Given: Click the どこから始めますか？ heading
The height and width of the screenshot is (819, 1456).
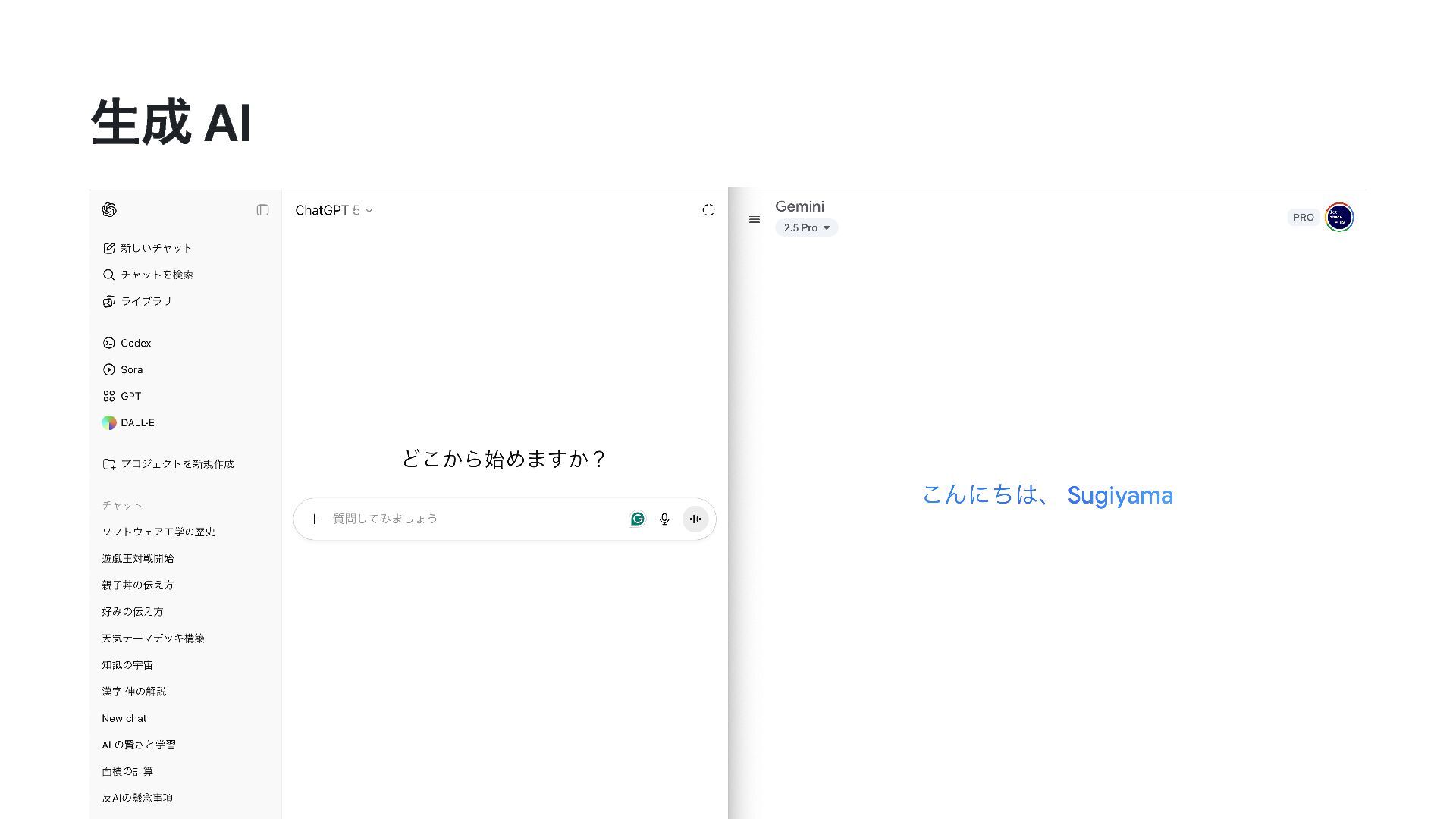Looking at the screenshot, I should pyautogui.click(x=504, y=459).
